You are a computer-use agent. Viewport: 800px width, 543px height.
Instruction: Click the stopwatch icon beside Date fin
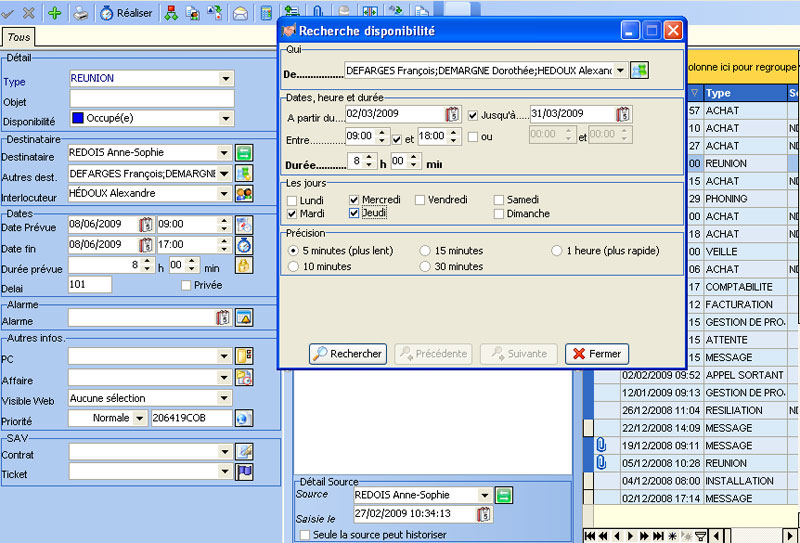click(243, 245)
